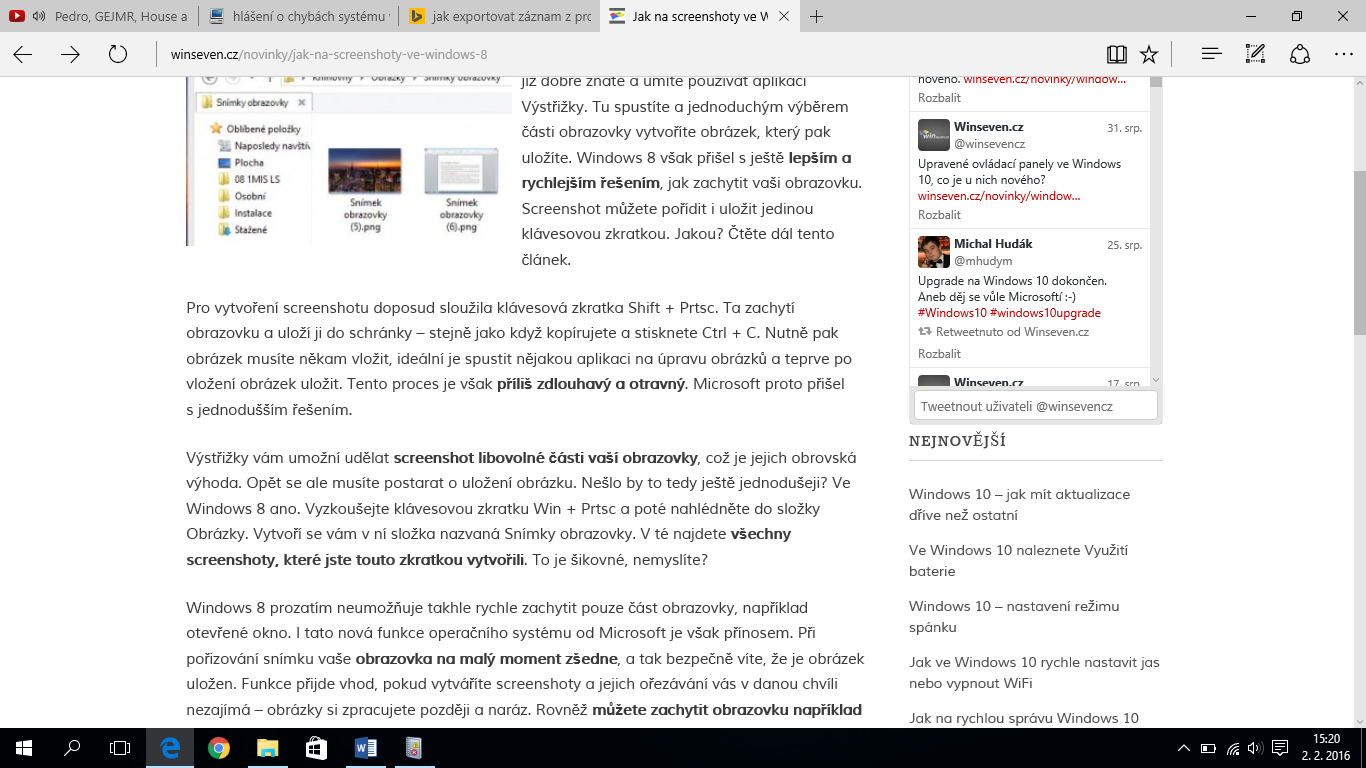The width and height of the screenshot is (1366, 768).
Task: Click Winseven.cz avatar on 31. srp. tweet
Action: pyautogui.click(x=933, y=136)
